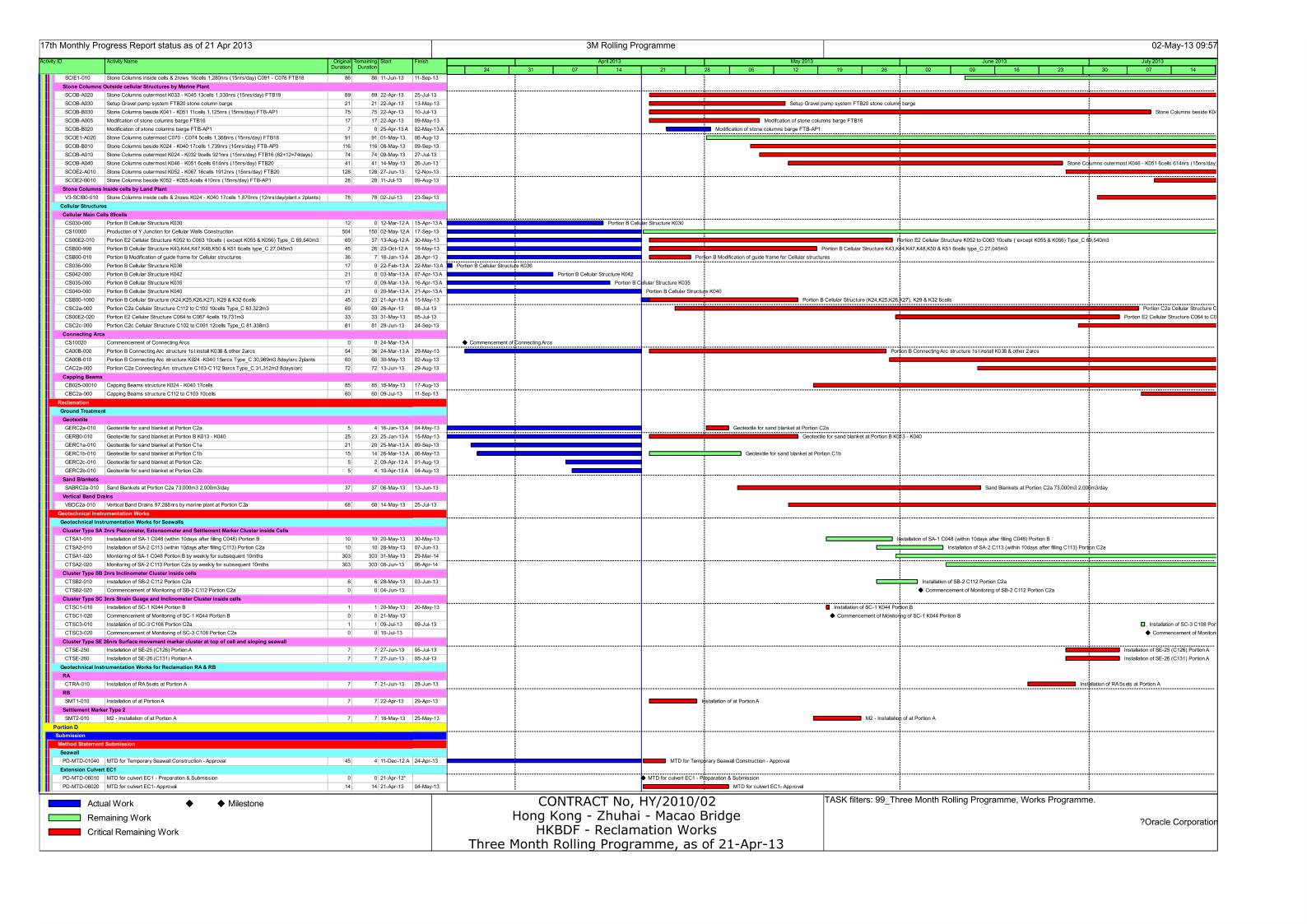Select the VBDC2a-010 activity ID cell

(x=81, y=504)
